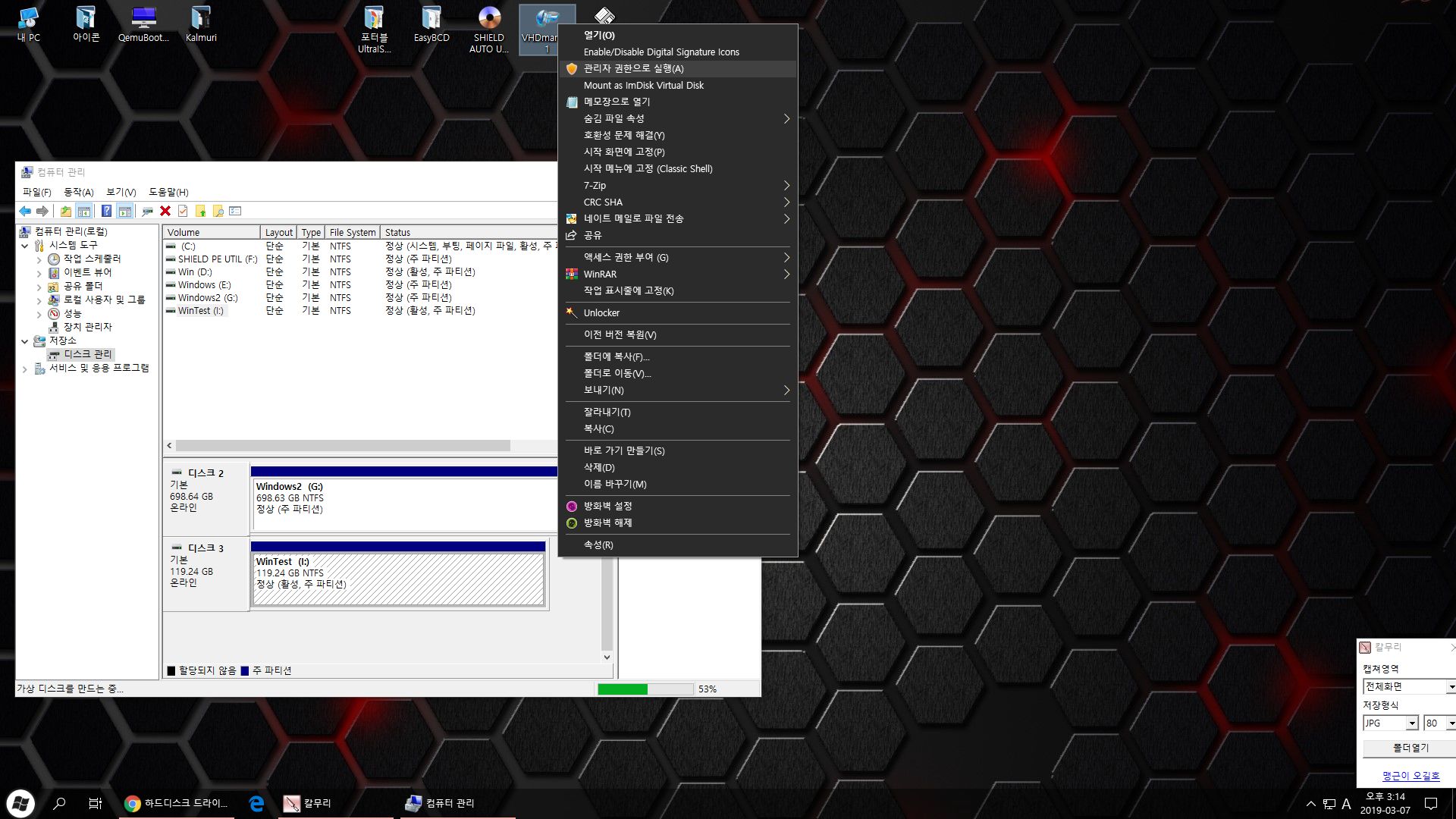The width and height of the screenshot is (1456, 819).
Task: Show hidden tray icons chevron
Action: (x=1310, y=804)
